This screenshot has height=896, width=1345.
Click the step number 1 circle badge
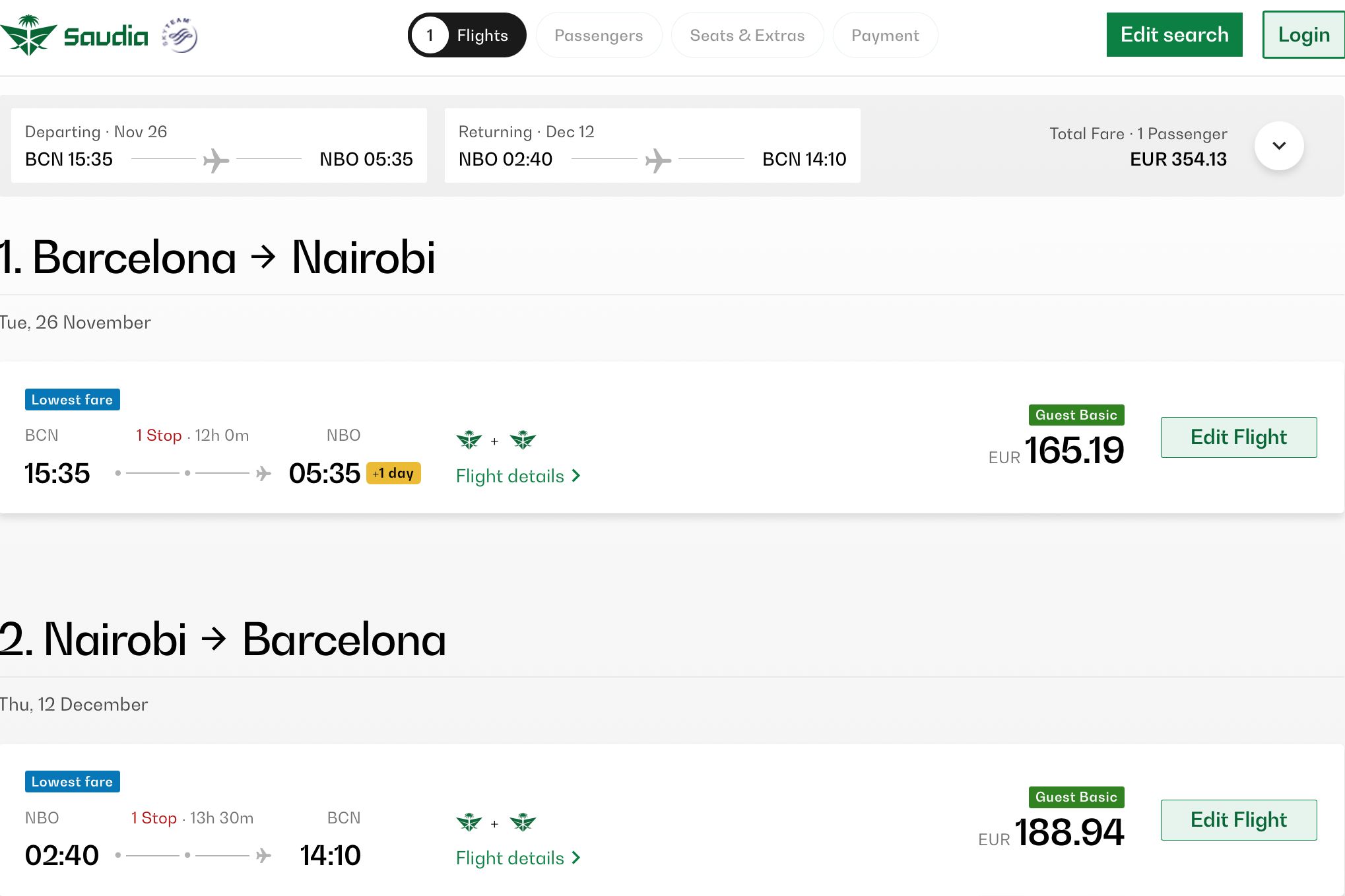430,35
